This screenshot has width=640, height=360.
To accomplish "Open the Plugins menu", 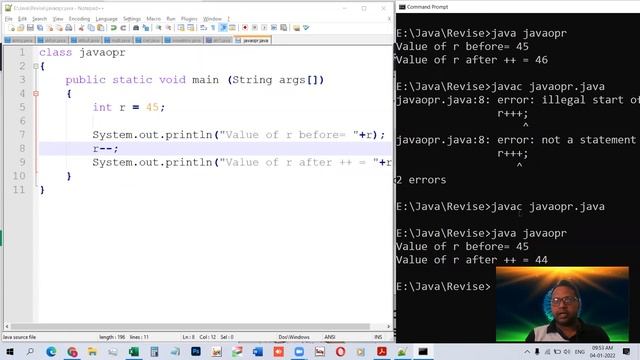I will (x=189, y=19).
